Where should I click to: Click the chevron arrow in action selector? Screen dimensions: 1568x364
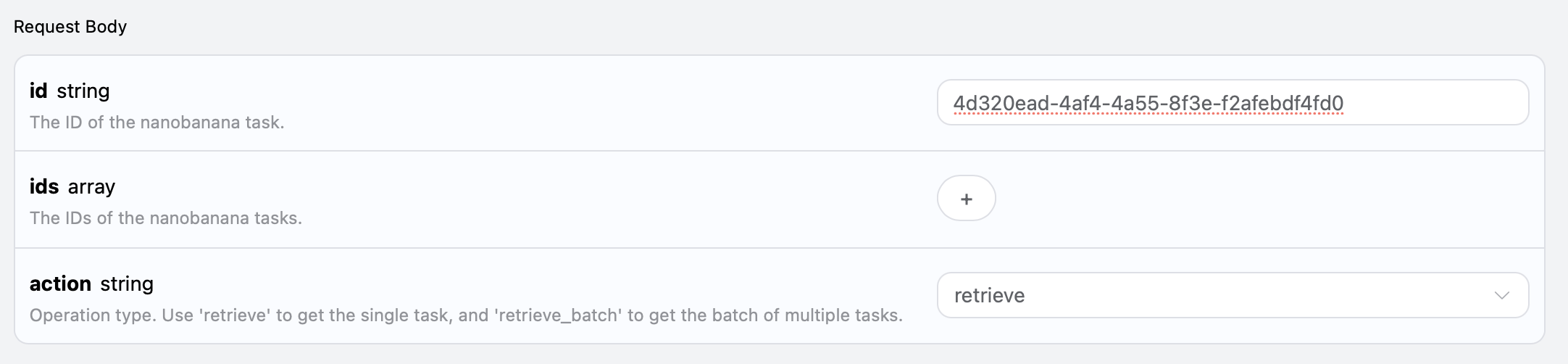click(x=1501, y=296)
